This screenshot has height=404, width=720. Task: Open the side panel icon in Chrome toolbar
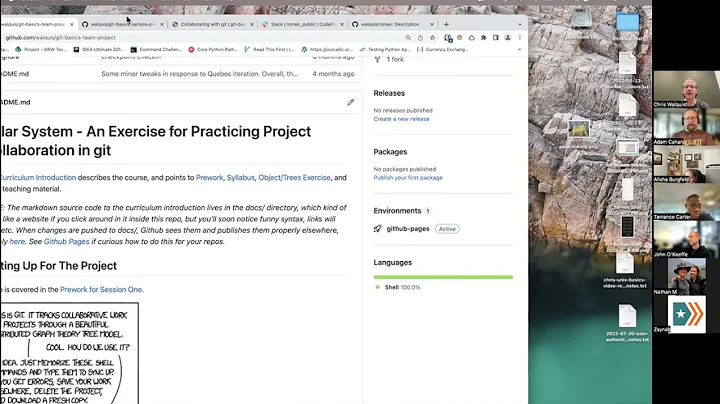pos(495,38)
